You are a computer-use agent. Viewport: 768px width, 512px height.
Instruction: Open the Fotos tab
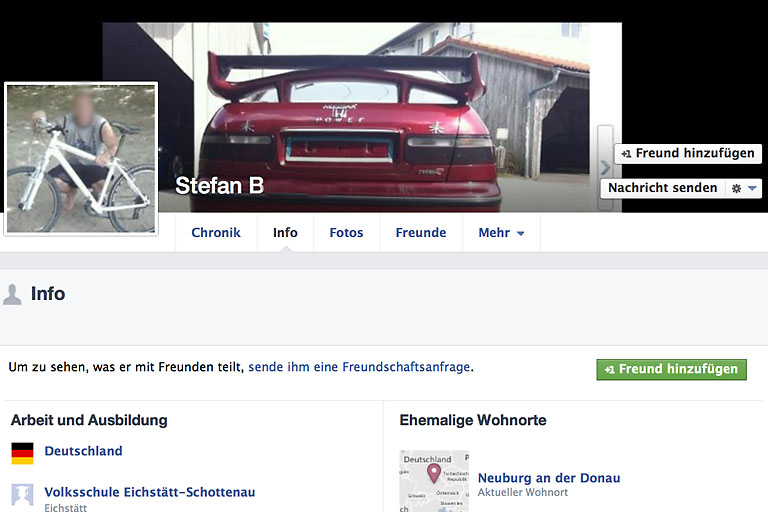[x=346, y=233]
